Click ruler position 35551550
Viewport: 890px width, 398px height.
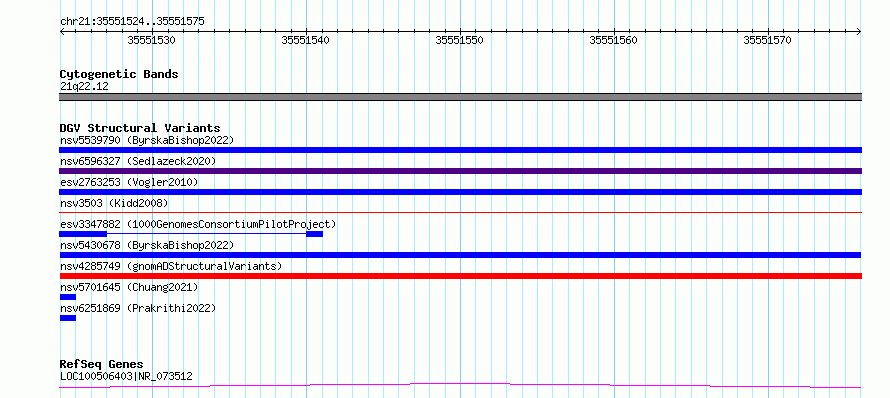(x=460, y=40)
